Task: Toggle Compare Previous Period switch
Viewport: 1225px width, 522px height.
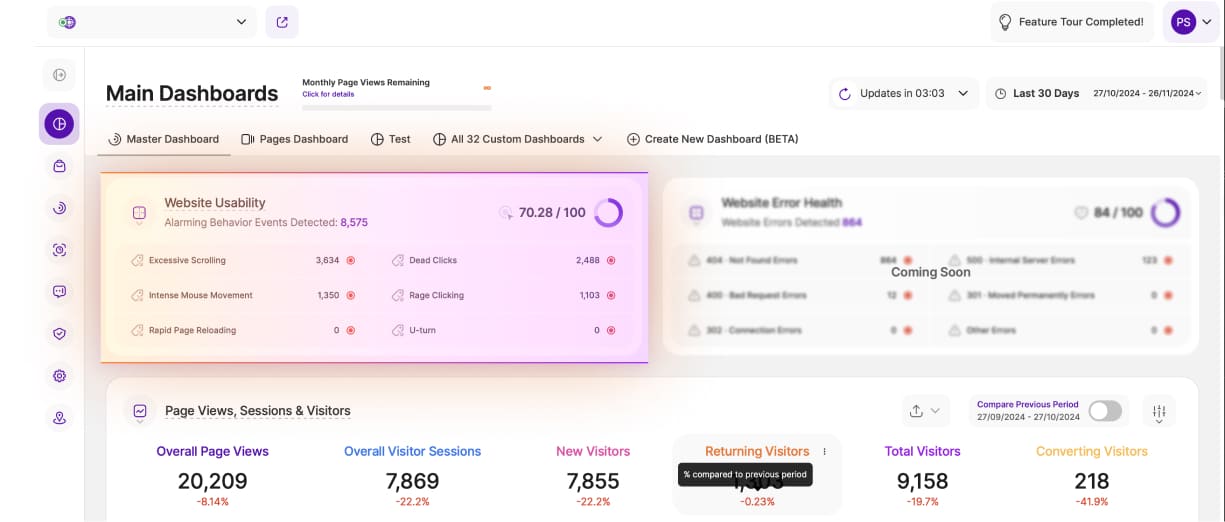Action: pyautogui.click(x=1104, y=411)
